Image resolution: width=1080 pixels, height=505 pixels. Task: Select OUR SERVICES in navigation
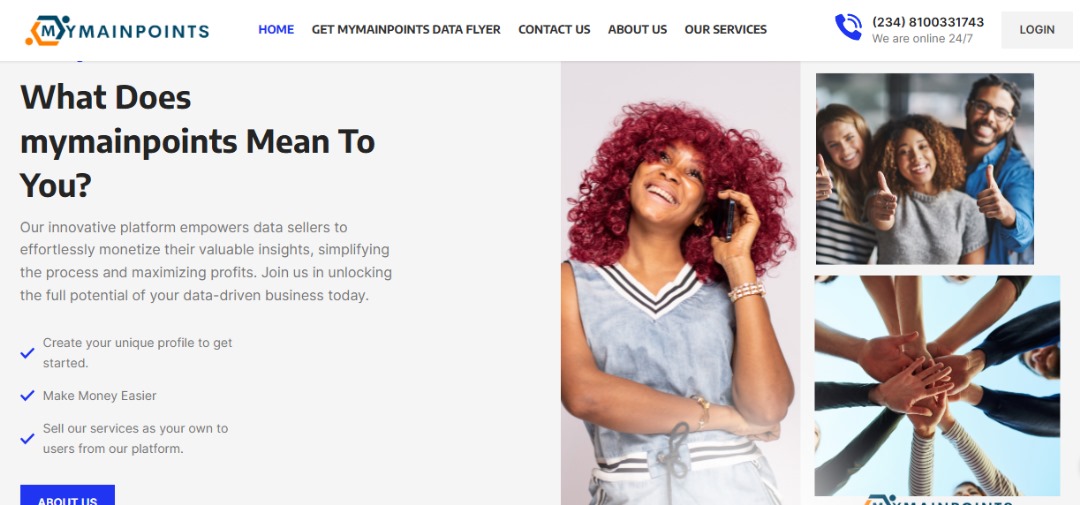[725, 30]
